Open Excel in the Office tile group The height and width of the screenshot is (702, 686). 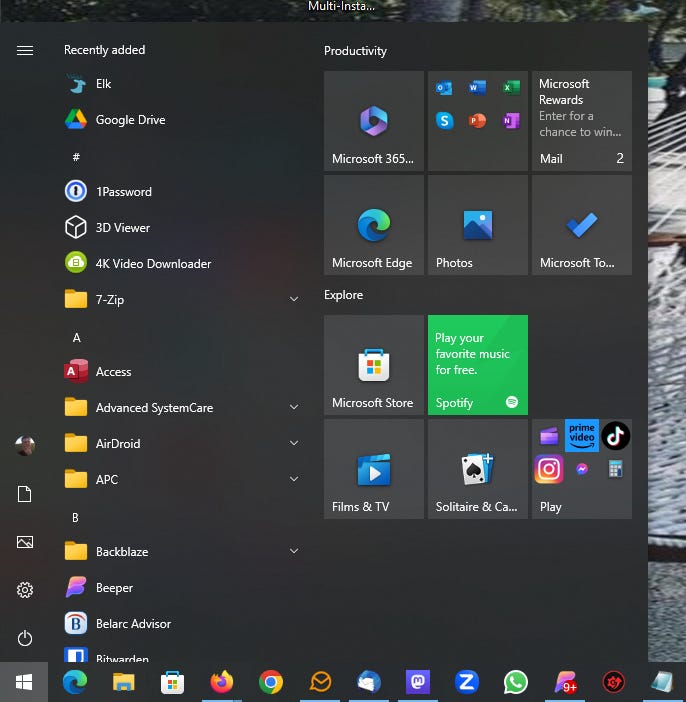click(511, 87)
